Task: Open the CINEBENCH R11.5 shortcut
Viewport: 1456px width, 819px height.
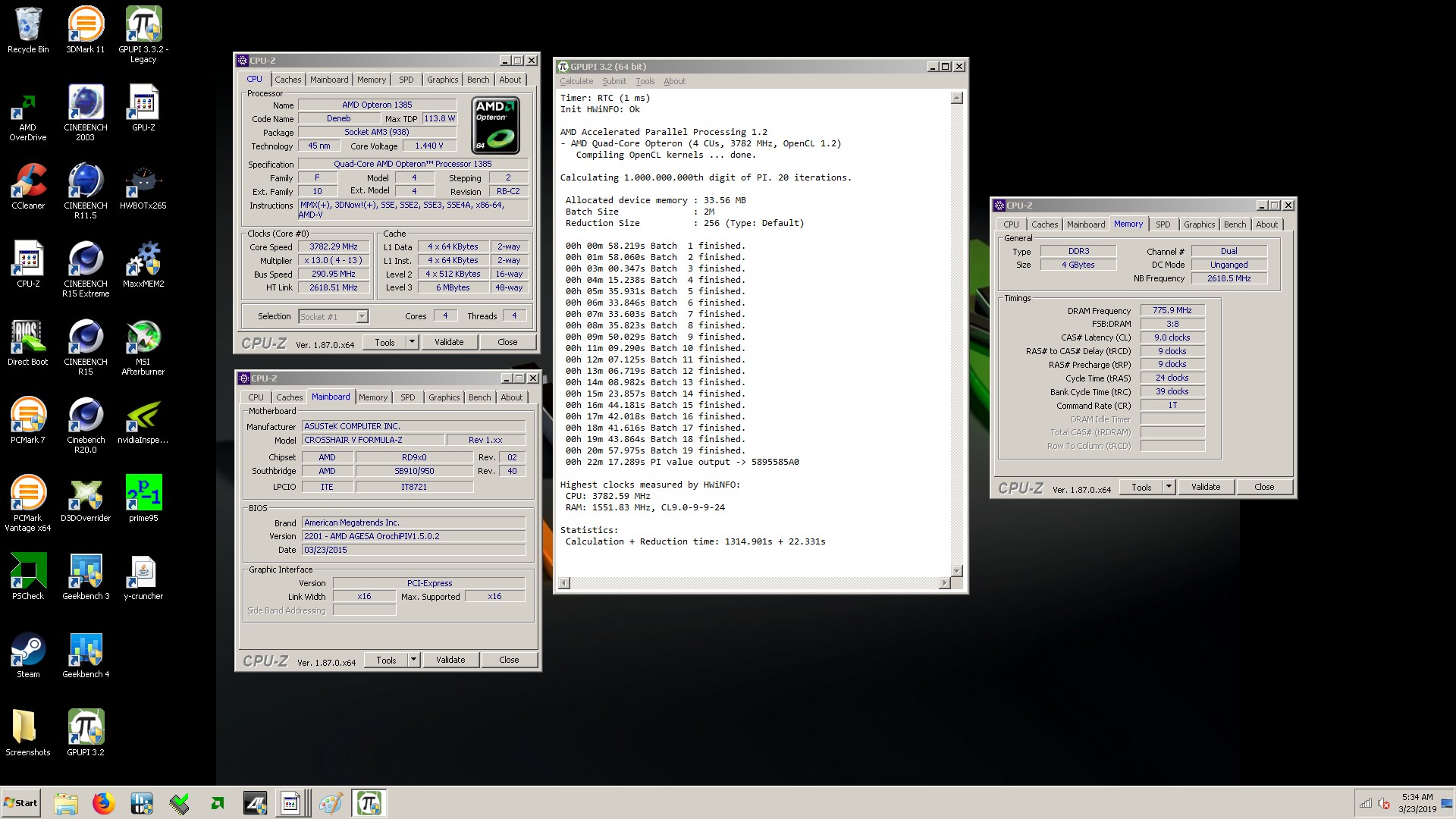Action: pos(86,190)
